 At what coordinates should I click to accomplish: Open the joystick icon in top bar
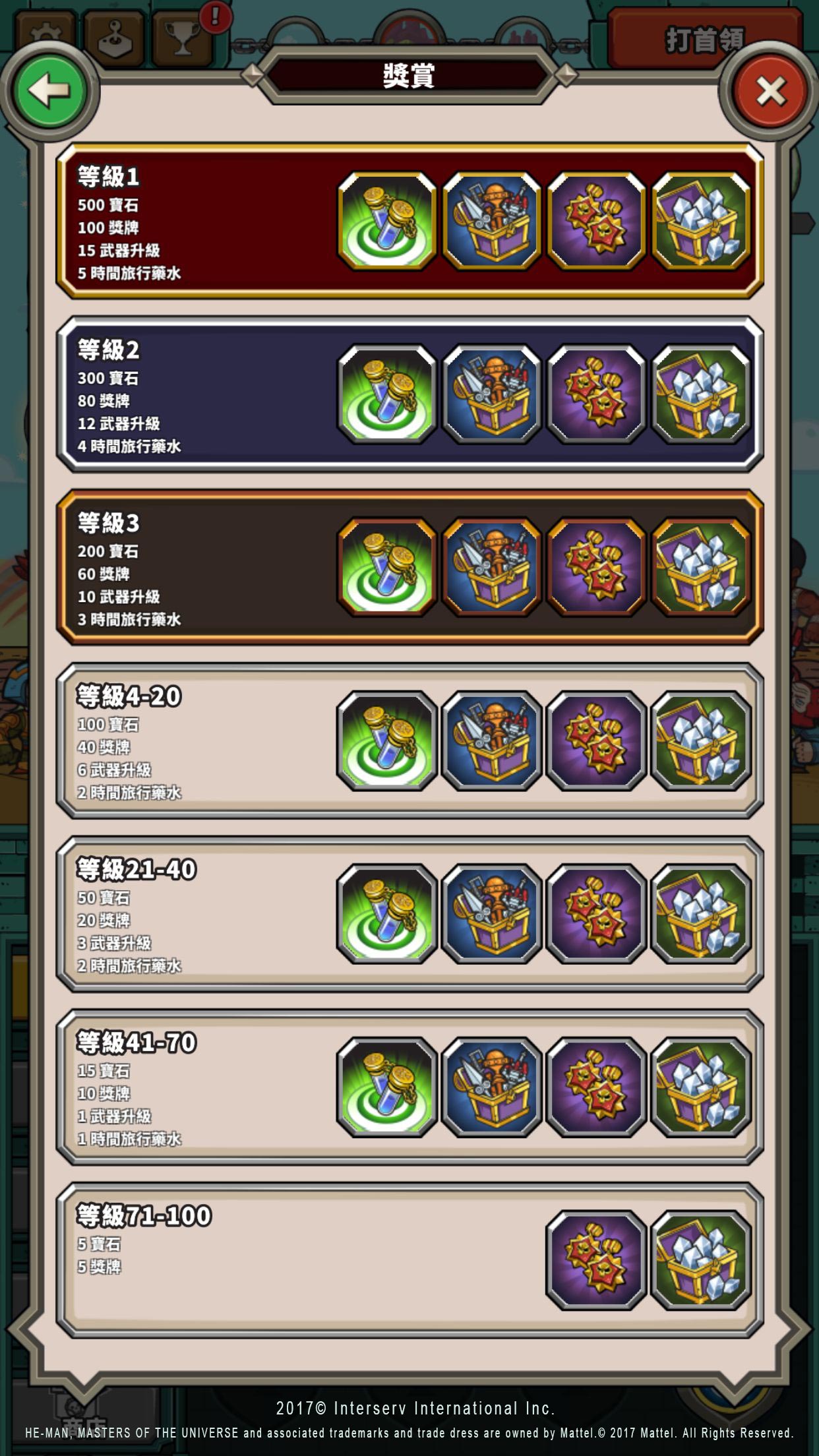[115, 38]
